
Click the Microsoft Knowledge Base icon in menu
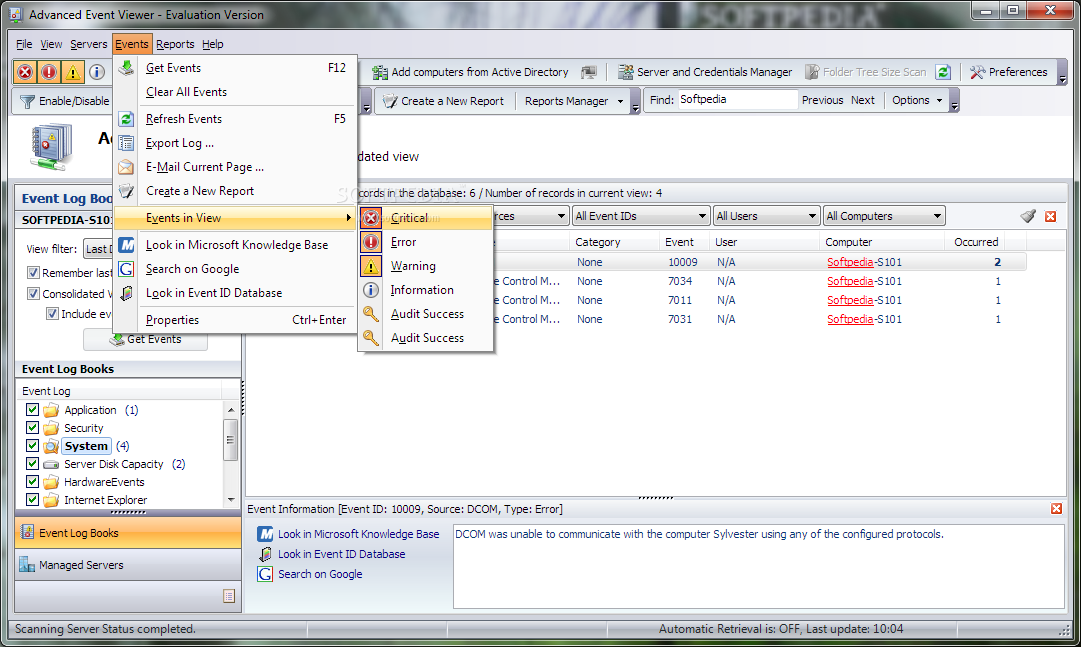click(x=126, y=245)
